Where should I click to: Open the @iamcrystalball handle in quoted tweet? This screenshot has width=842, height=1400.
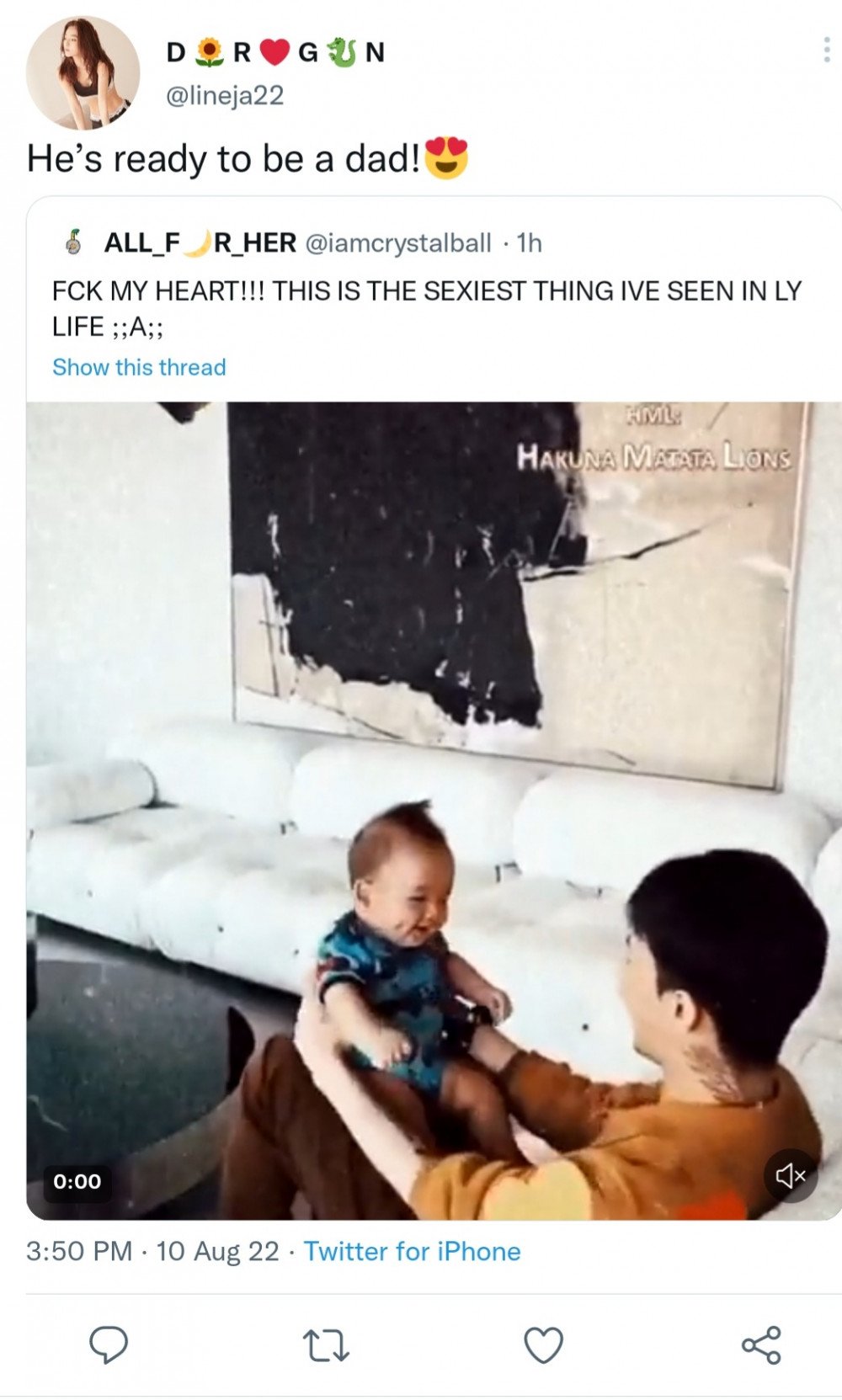[x=397, y=243]
